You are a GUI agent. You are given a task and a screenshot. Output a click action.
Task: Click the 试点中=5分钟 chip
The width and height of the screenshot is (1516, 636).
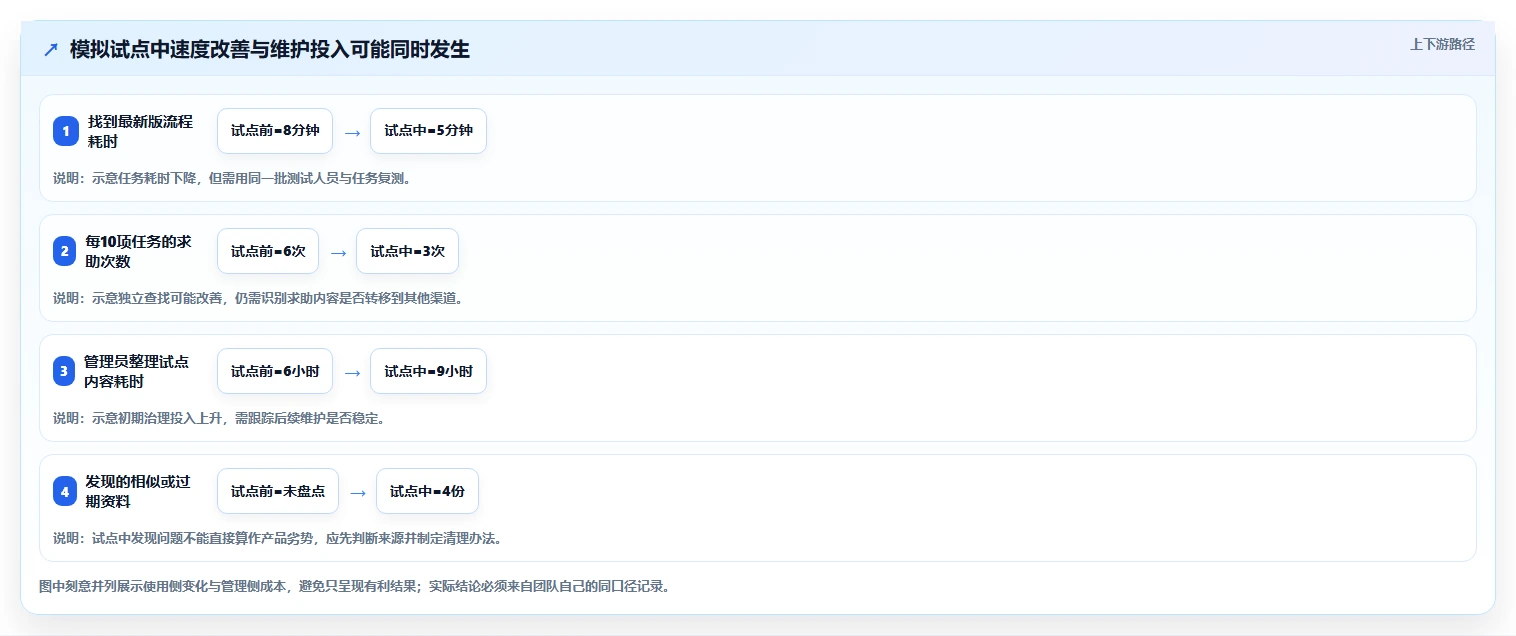[428, 131]
